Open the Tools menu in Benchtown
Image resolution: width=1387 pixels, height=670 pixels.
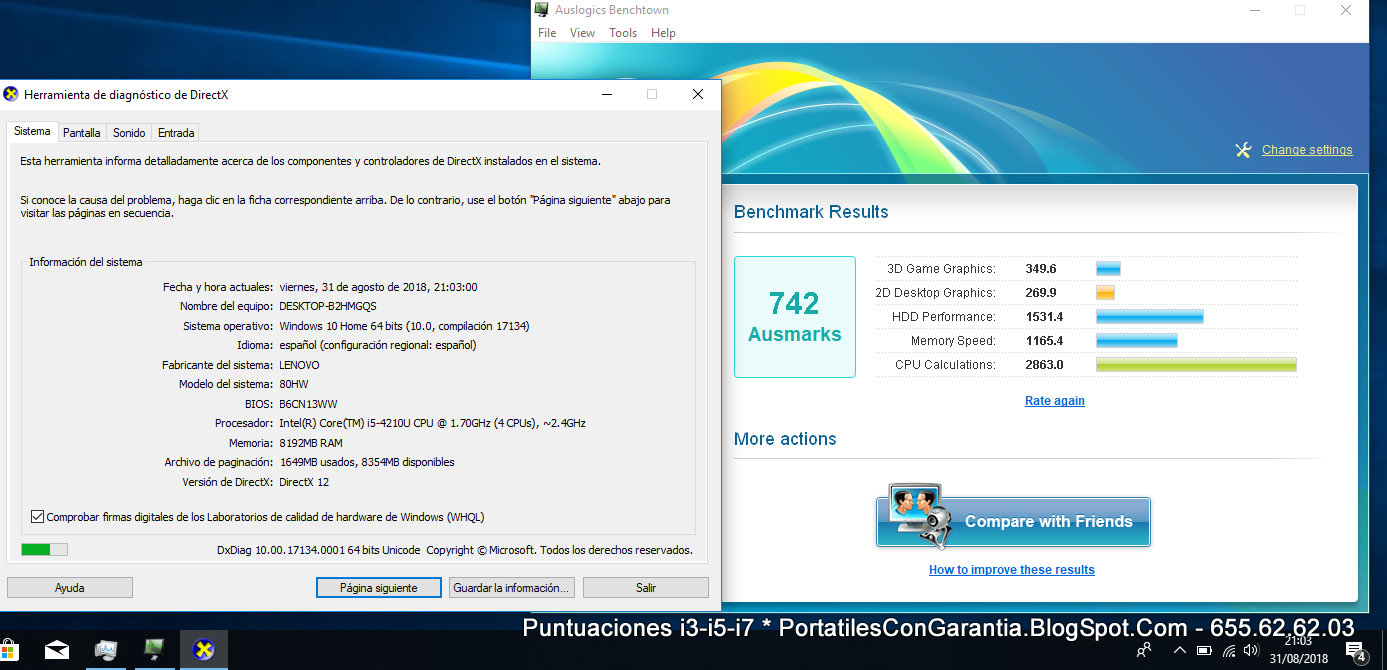(623, 33)
